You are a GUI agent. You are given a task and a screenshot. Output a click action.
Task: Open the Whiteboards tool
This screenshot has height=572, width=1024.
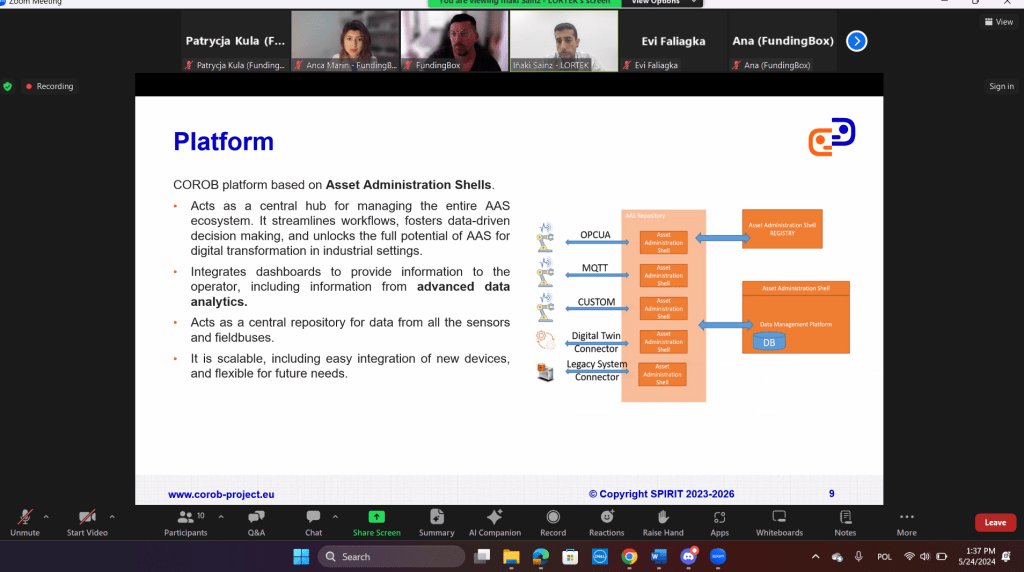pos(779,518)
